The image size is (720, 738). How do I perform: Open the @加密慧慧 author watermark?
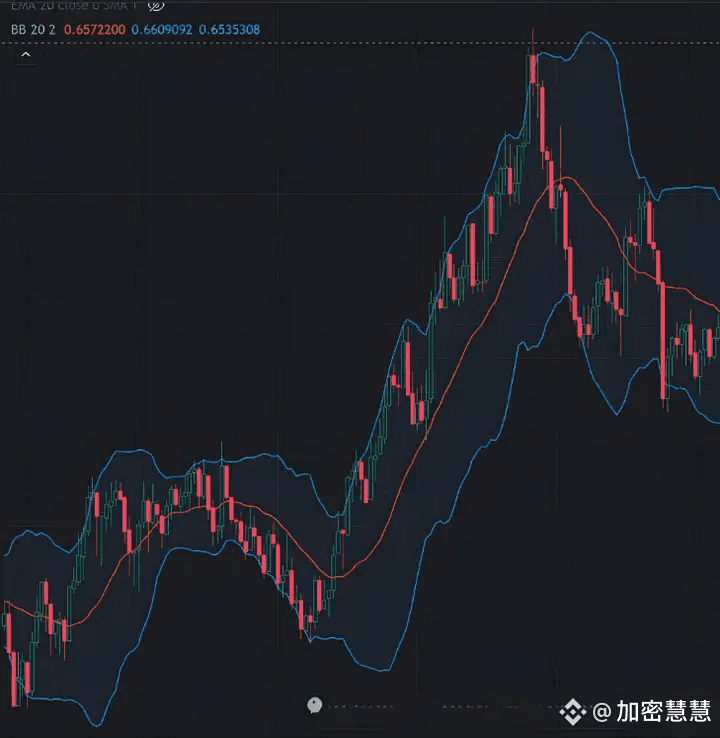coord(652,711)
